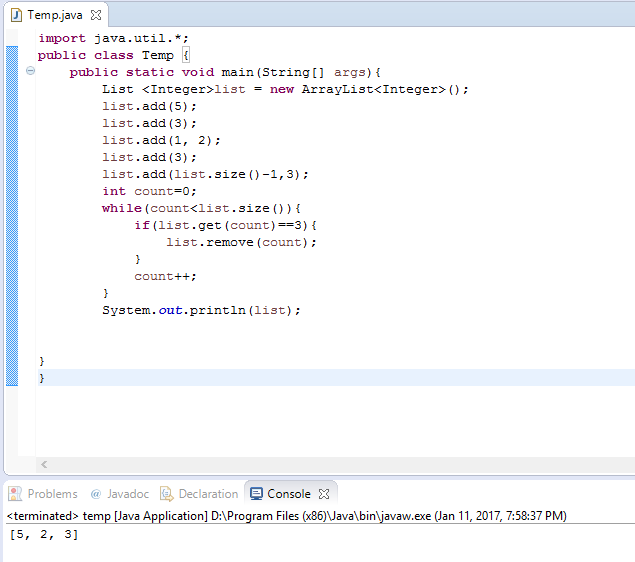This screenshot has width=635, height=562.
Task: Click the highlighted last closing brace line
Action: coord(336,377)
